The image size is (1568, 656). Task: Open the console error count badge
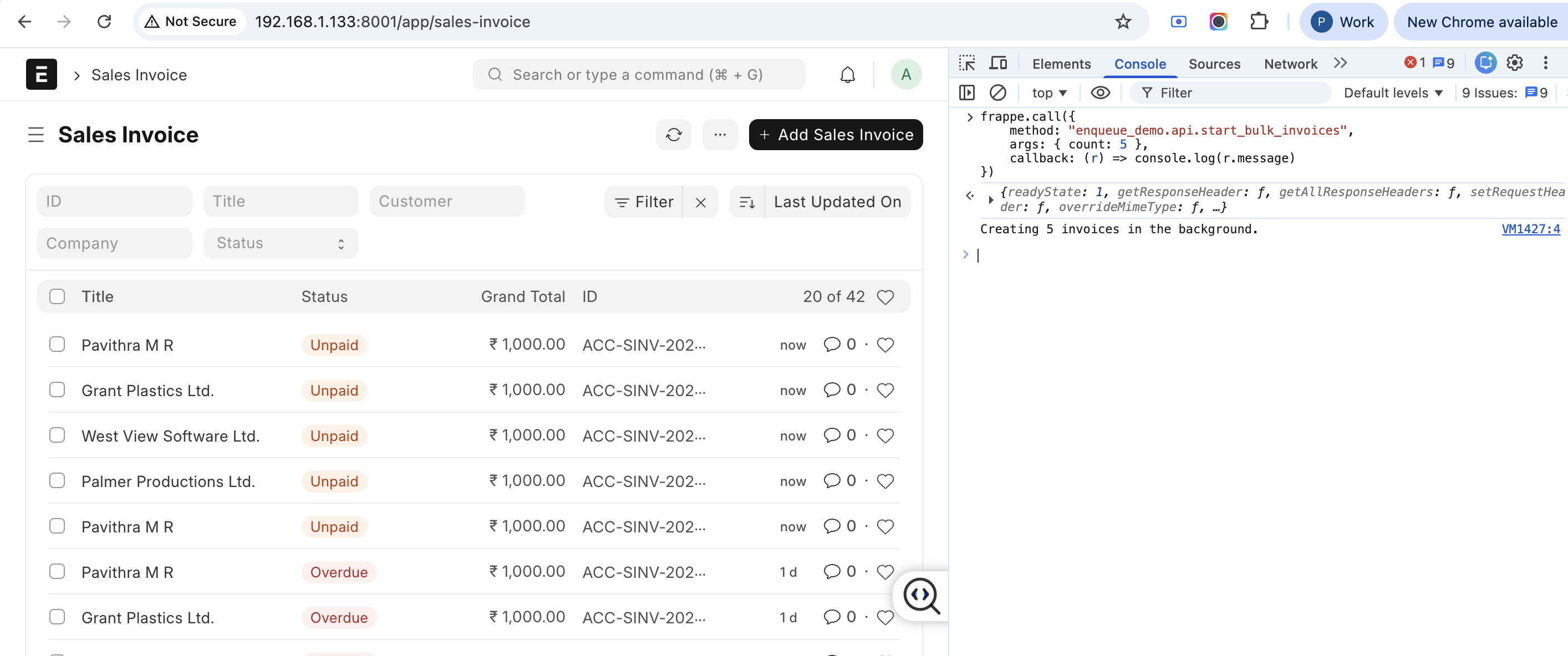click(x=1414, y=63)
